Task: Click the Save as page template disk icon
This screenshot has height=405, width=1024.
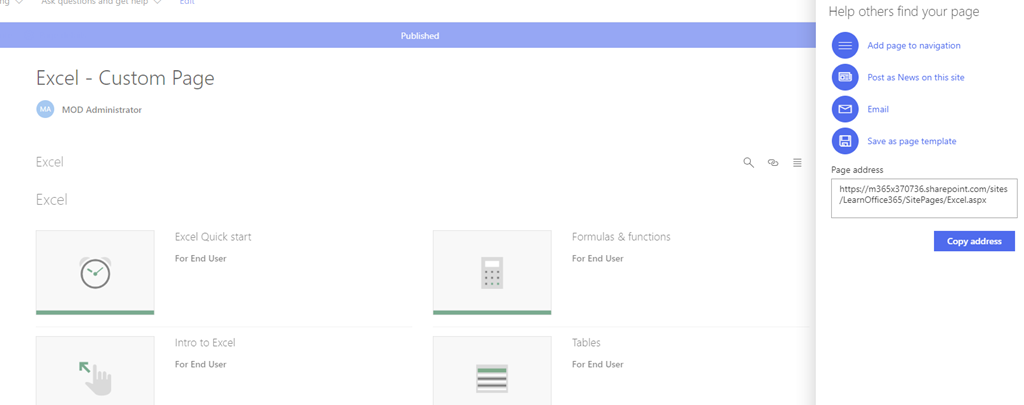Action: [845, 141]
